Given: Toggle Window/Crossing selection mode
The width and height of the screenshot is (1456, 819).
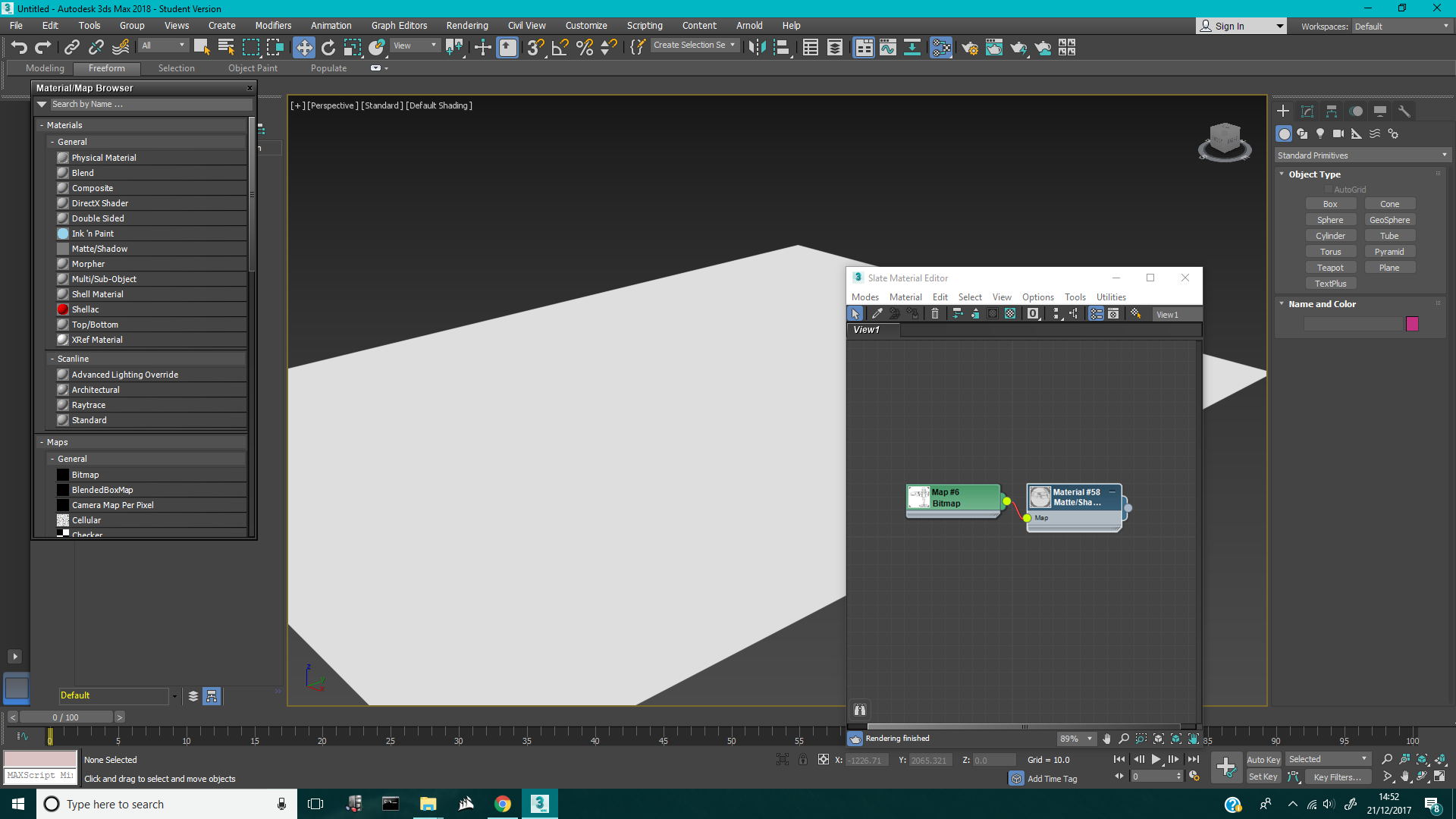Looking at the screenshot, I should (x=275, y=47).
